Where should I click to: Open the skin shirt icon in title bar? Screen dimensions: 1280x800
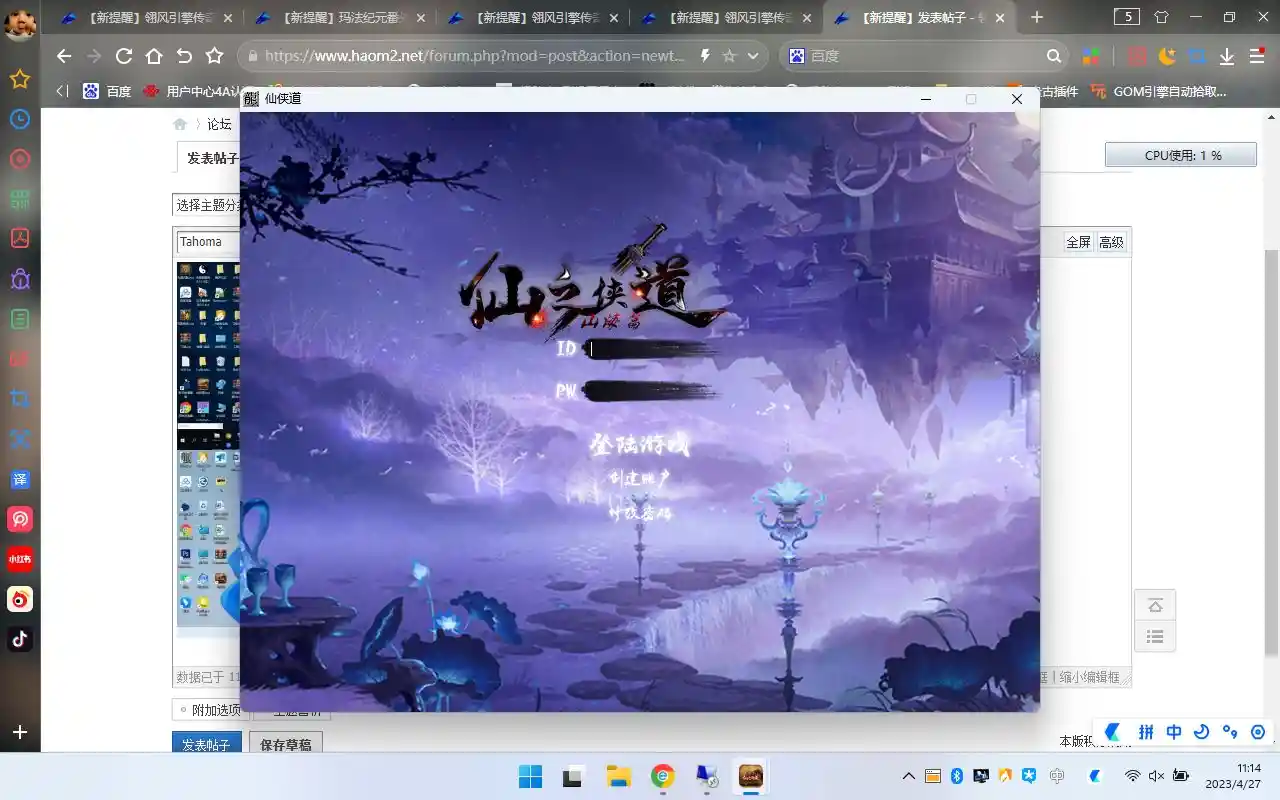[x=1161, y=17]
